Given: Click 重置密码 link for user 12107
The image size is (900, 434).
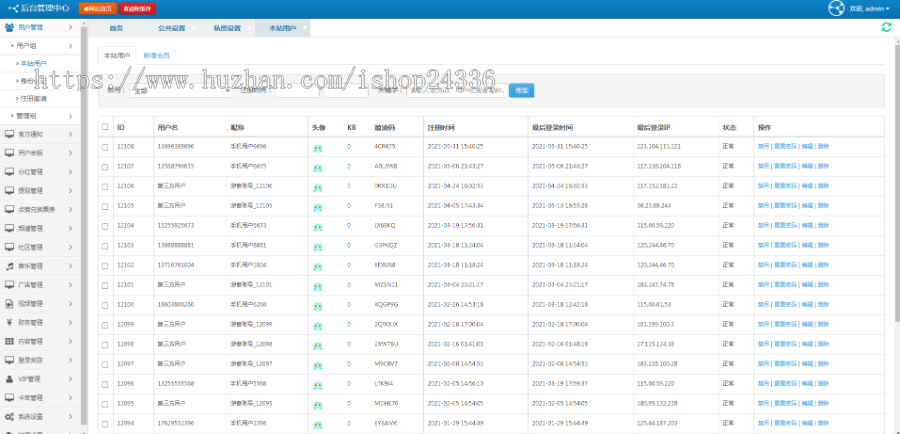Looking at the screenshot, I should [785, 166].
